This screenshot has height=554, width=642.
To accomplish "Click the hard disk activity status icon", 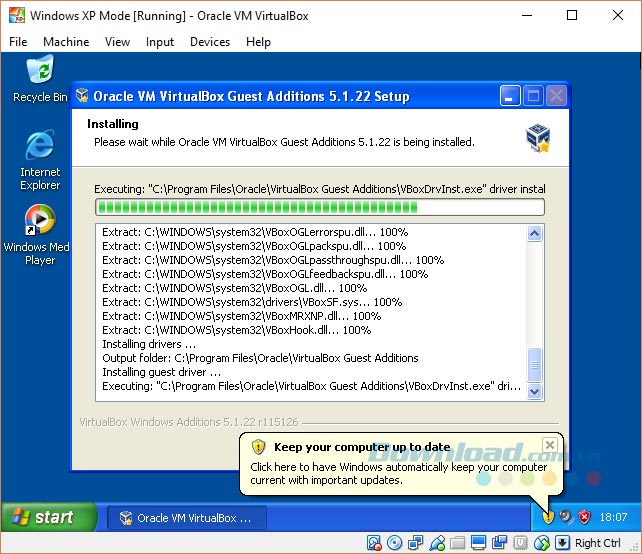I will (374, 543).
